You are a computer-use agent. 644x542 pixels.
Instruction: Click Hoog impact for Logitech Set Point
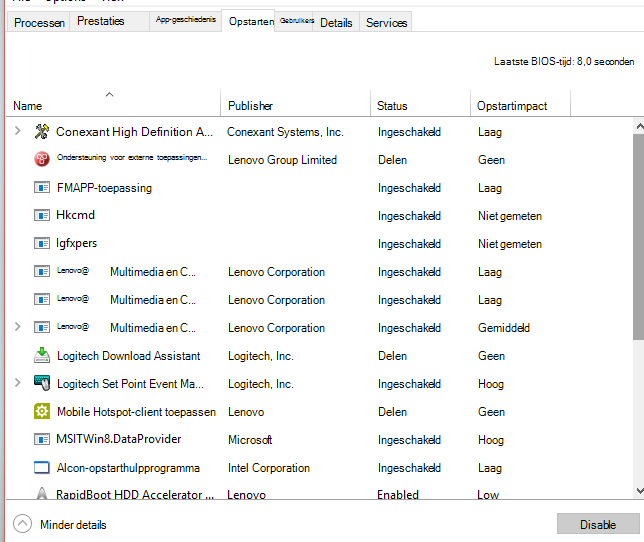pyautogui.click(x=491, y=384)
